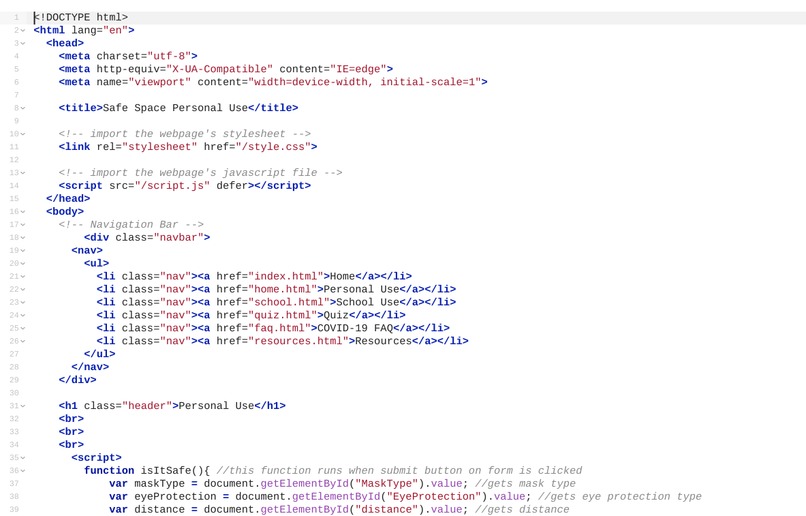Click "width=device-width, initial-scale=1" string
The image size is (806, 516).
[364, 82]
